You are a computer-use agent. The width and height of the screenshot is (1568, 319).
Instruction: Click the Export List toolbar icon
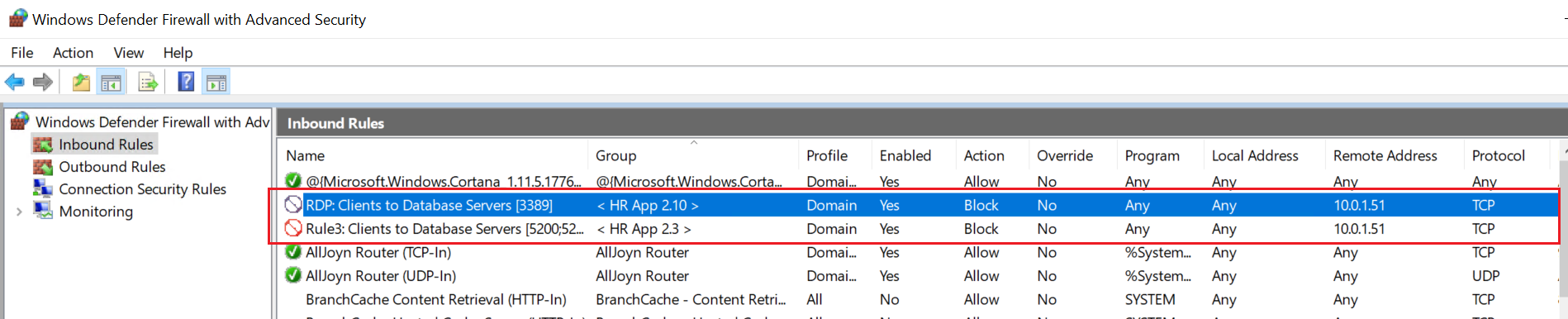(148, 82)
